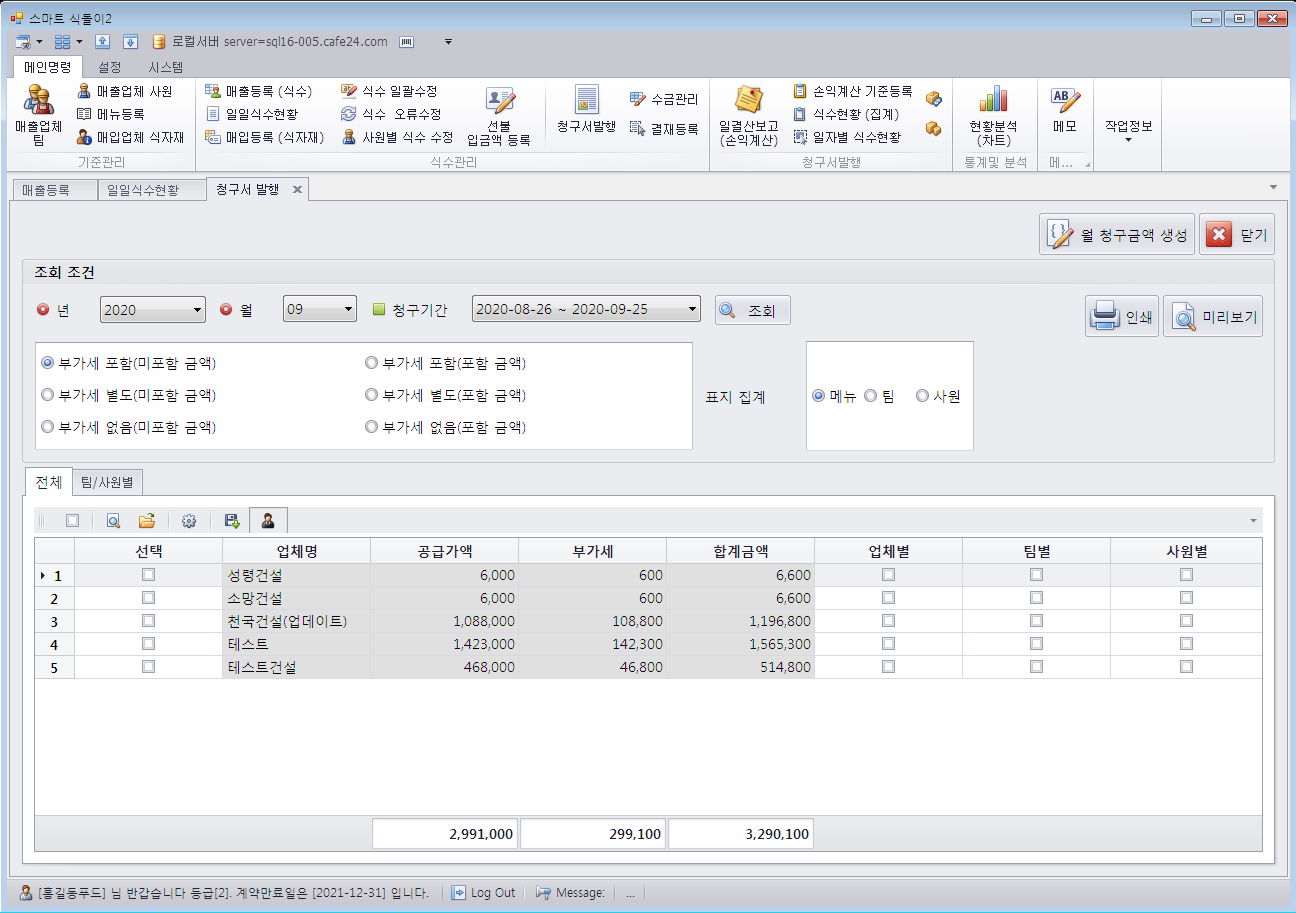Screen dimensions: 1296x913
Task: Click grid toolbar settings gear icon
Action: tap(189, 521)
